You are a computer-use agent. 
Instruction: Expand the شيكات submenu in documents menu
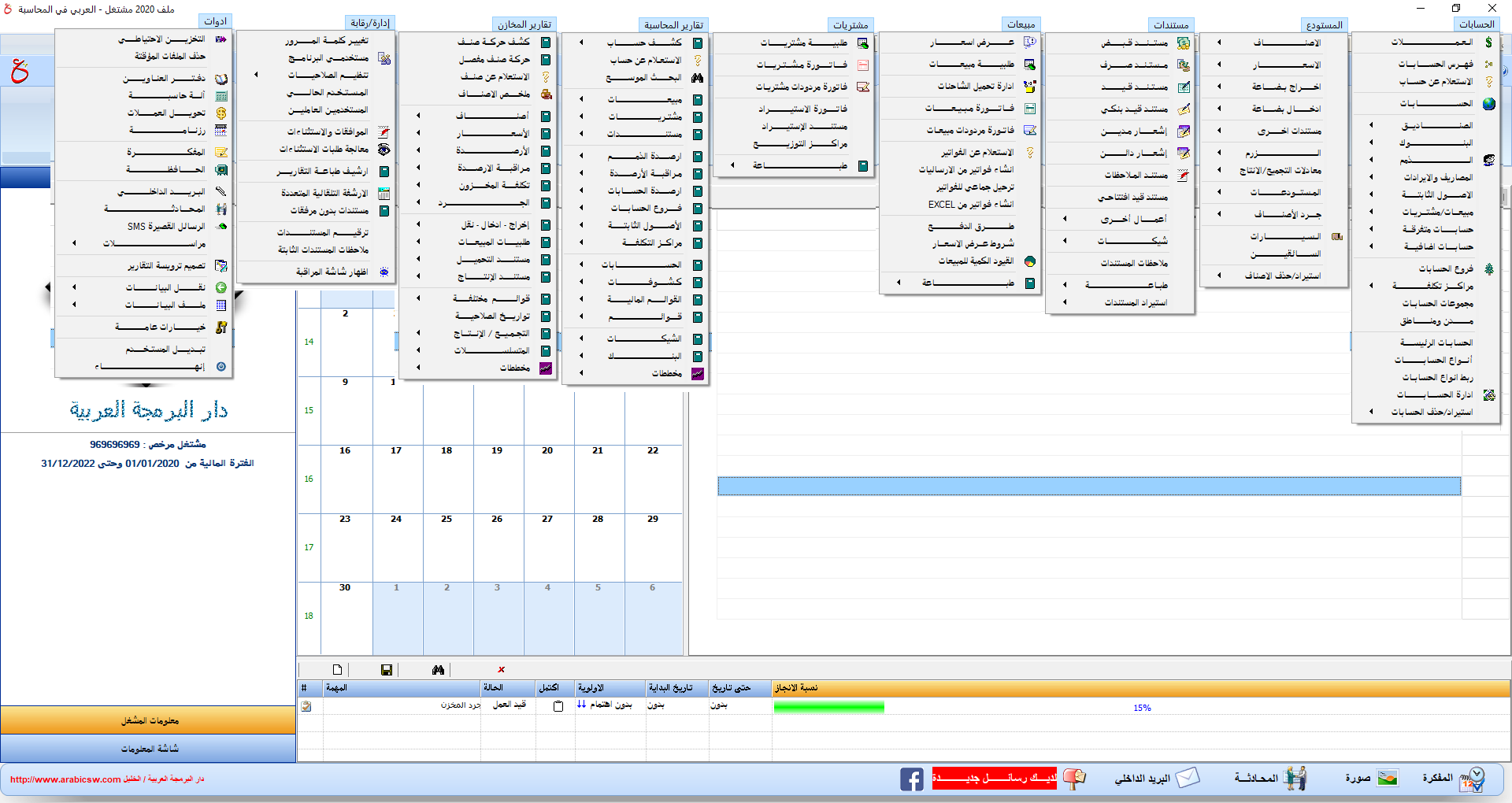[x=1132, y=241]
